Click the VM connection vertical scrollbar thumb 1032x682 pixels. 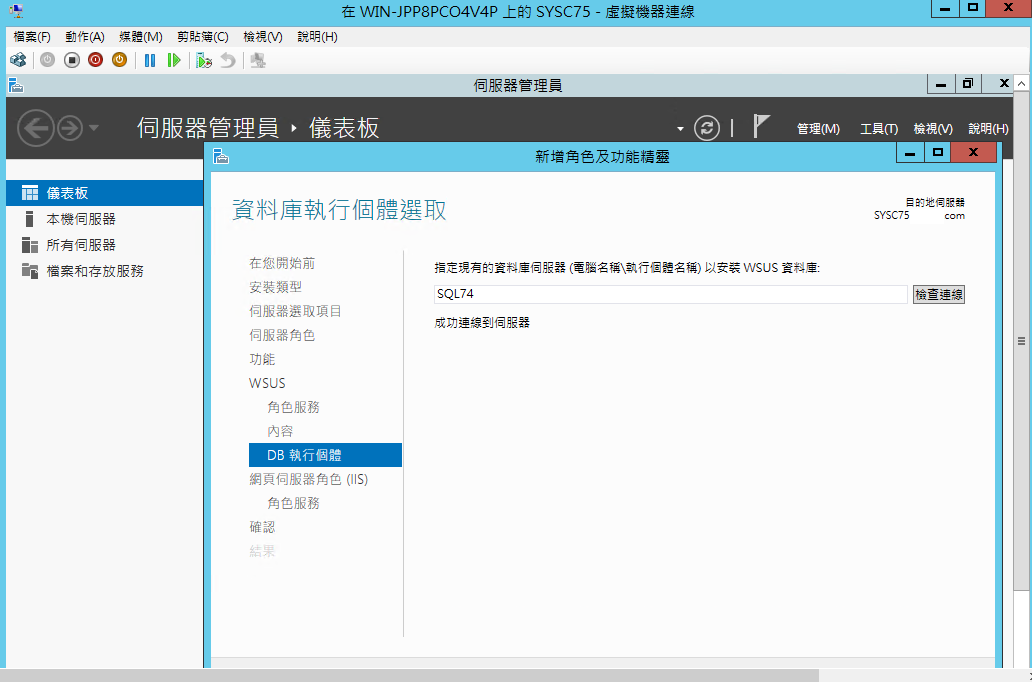pos(1021,341)
